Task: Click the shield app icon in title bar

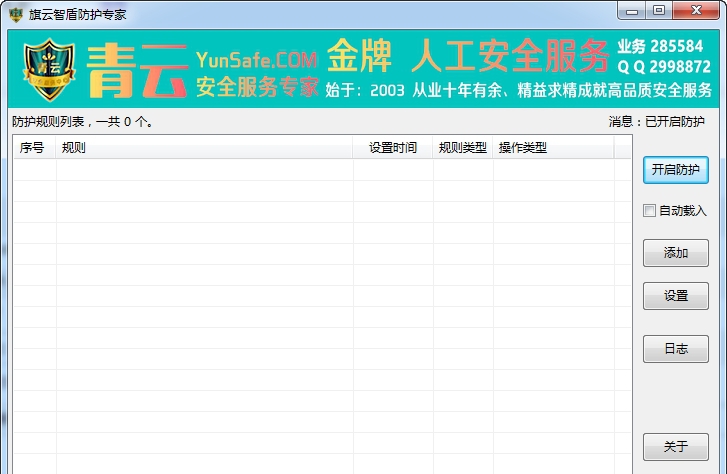Action: (16, 14)
